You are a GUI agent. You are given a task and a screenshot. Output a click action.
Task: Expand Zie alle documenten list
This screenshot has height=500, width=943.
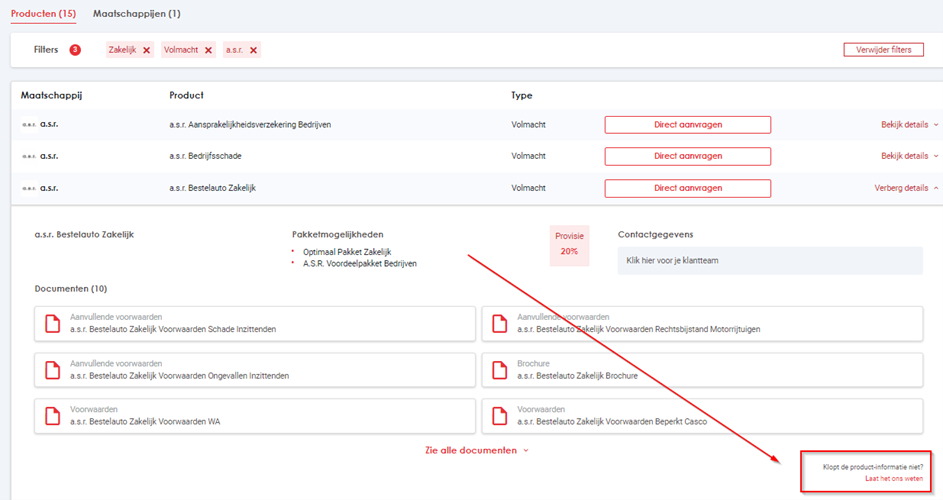tap(476, 451)
